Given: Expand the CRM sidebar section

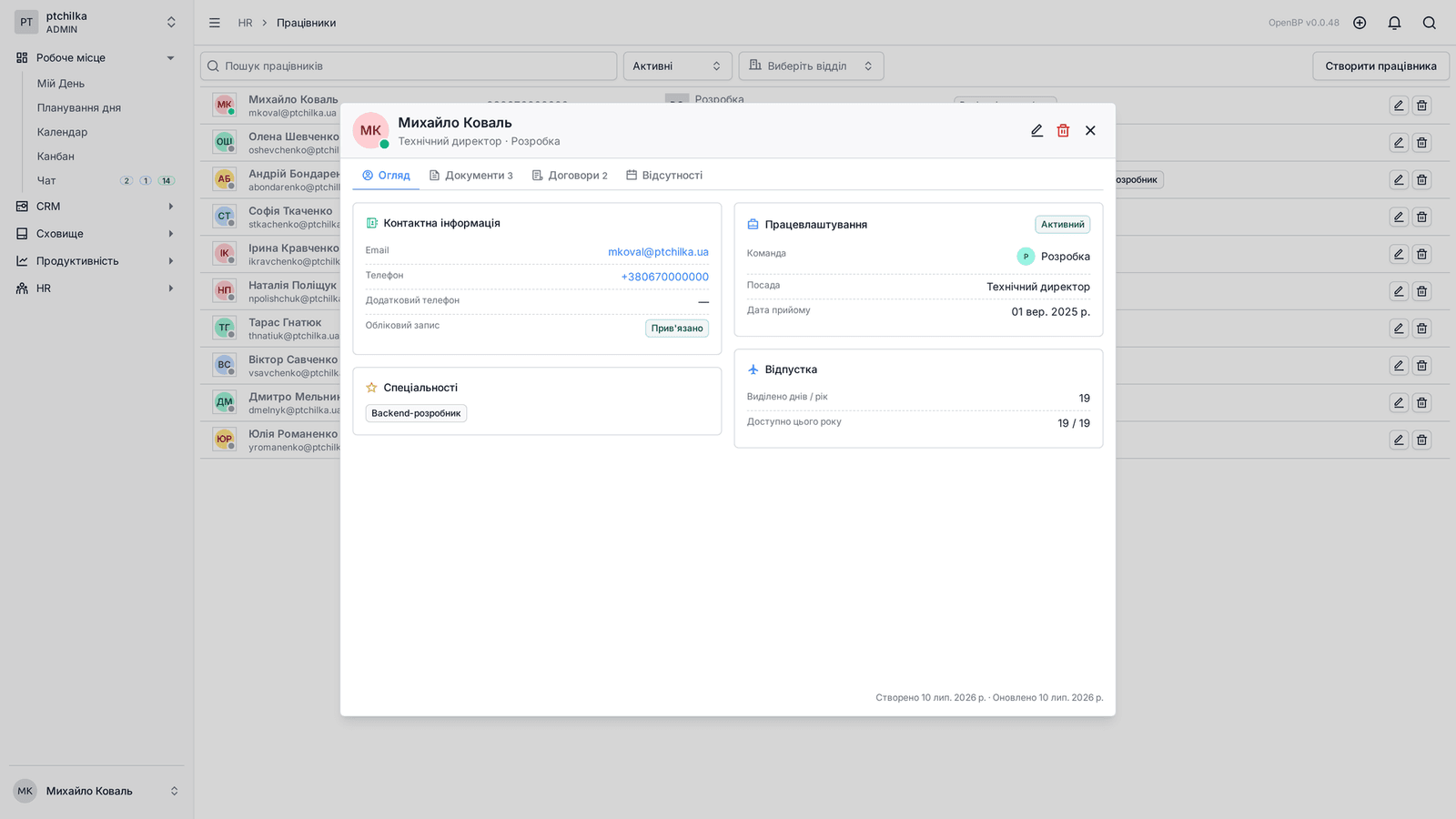Looking at the screenshot, I should pyautogui.click(x=96, y=207).
